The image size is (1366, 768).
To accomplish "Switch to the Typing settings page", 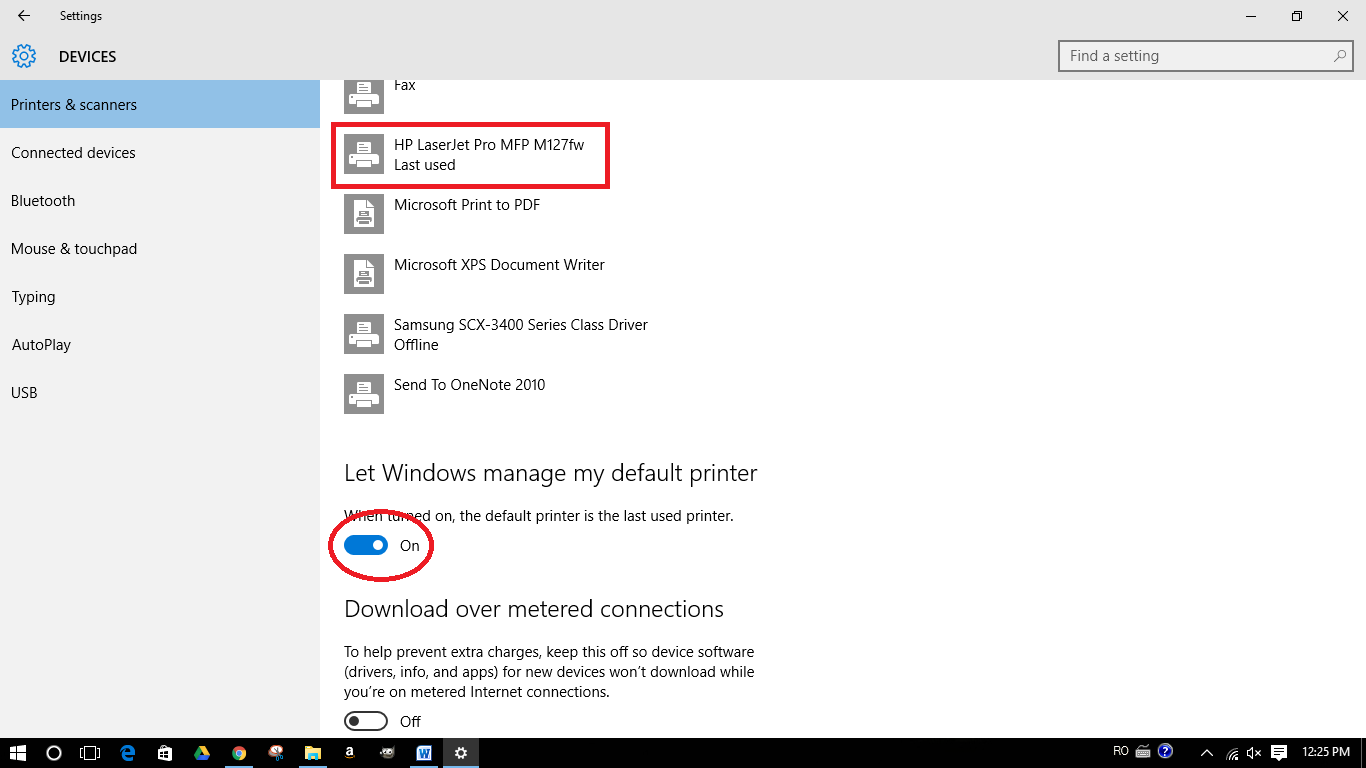I will pos(160,296).
